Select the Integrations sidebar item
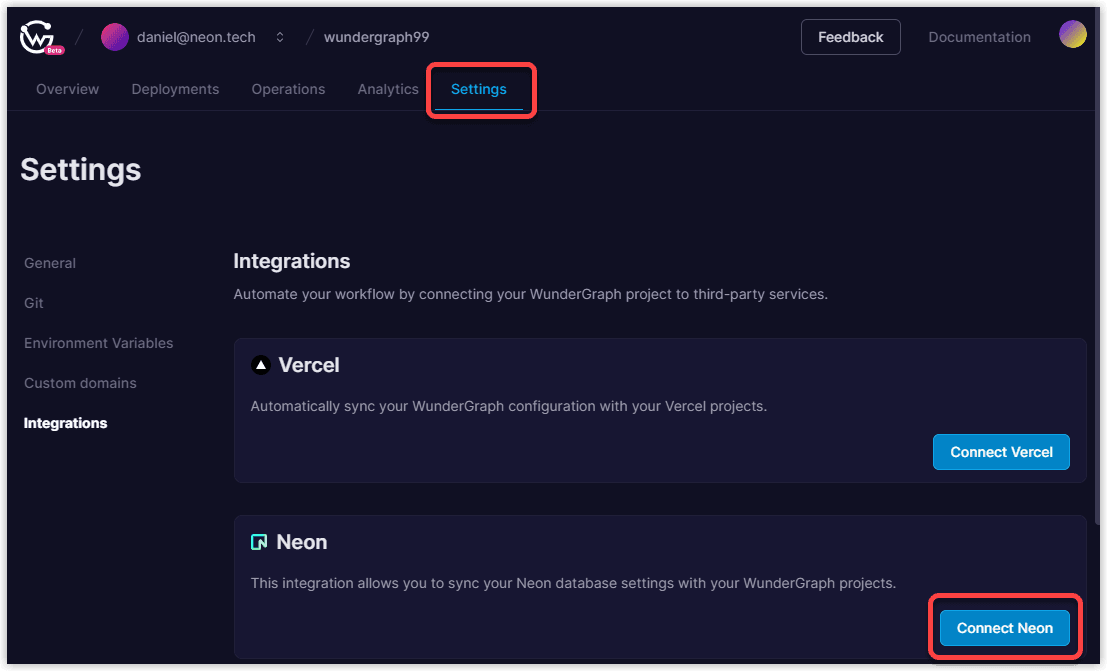Viewport: 1108px width, 672px height. (65, 423)
